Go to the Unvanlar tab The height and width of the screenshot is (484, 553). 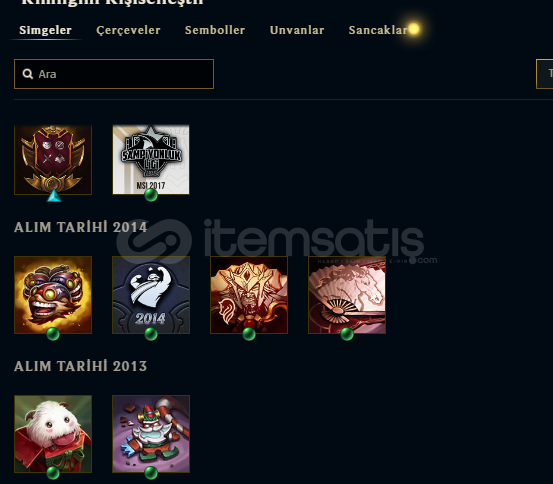pyautogui.click(x=297, y=30)
